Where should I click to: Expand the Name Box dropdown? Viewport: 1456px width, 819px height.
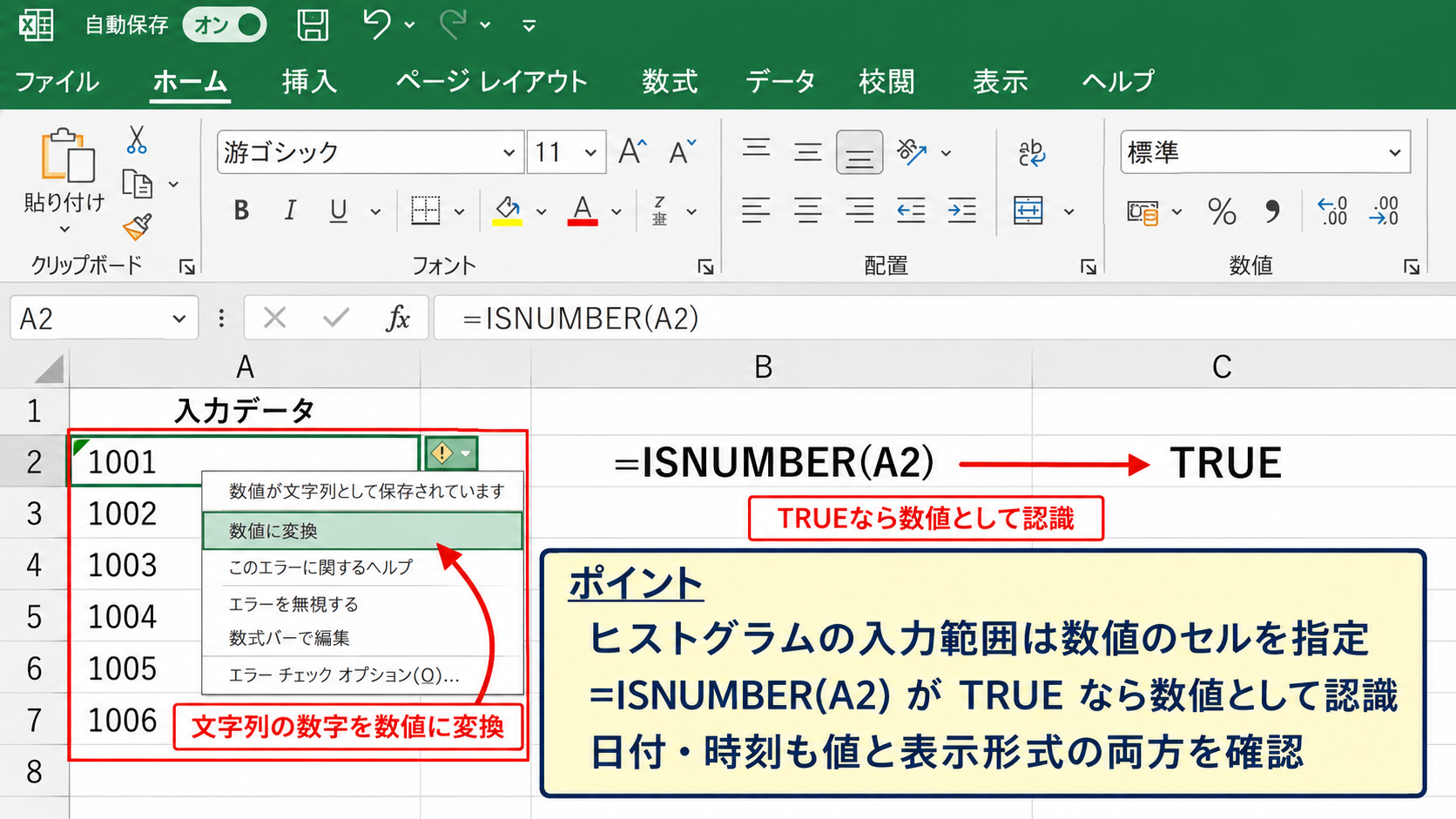point(179,319)
